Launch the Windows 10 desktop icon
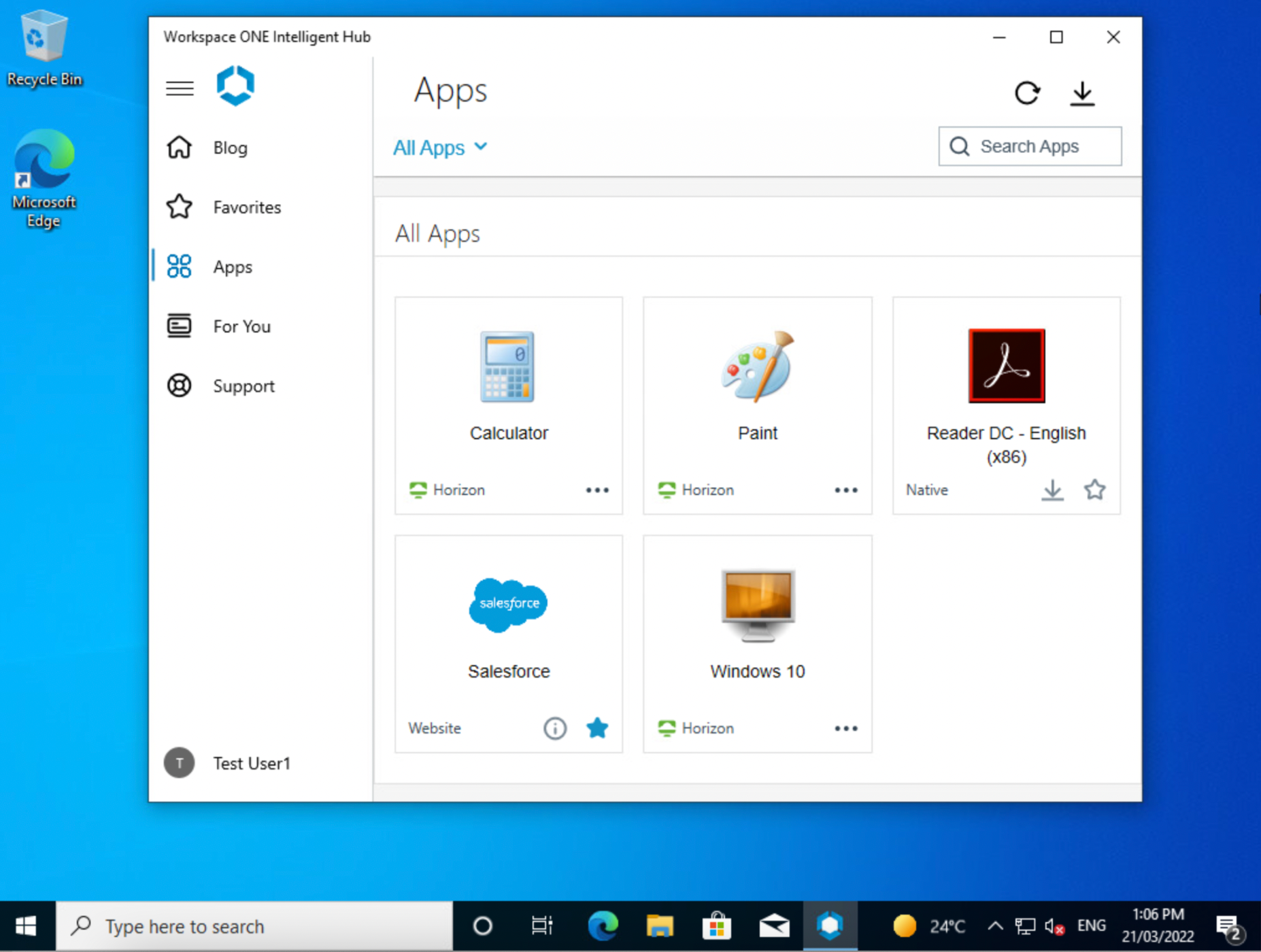Image resolution: width=1261 pixels, height=952 pixels. coord(757,605)
